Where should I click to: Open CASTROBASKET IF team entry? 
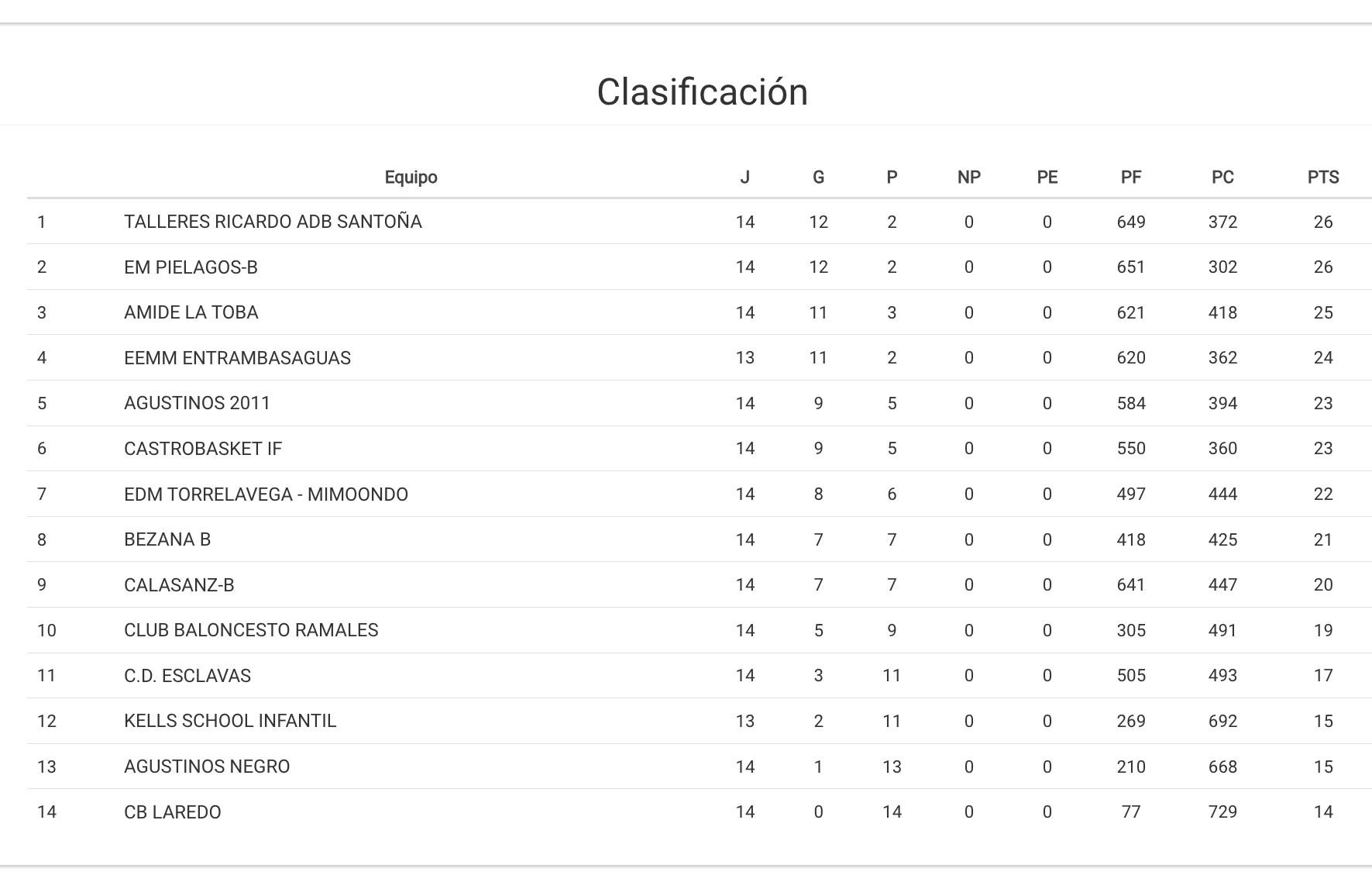pos(203,449)
